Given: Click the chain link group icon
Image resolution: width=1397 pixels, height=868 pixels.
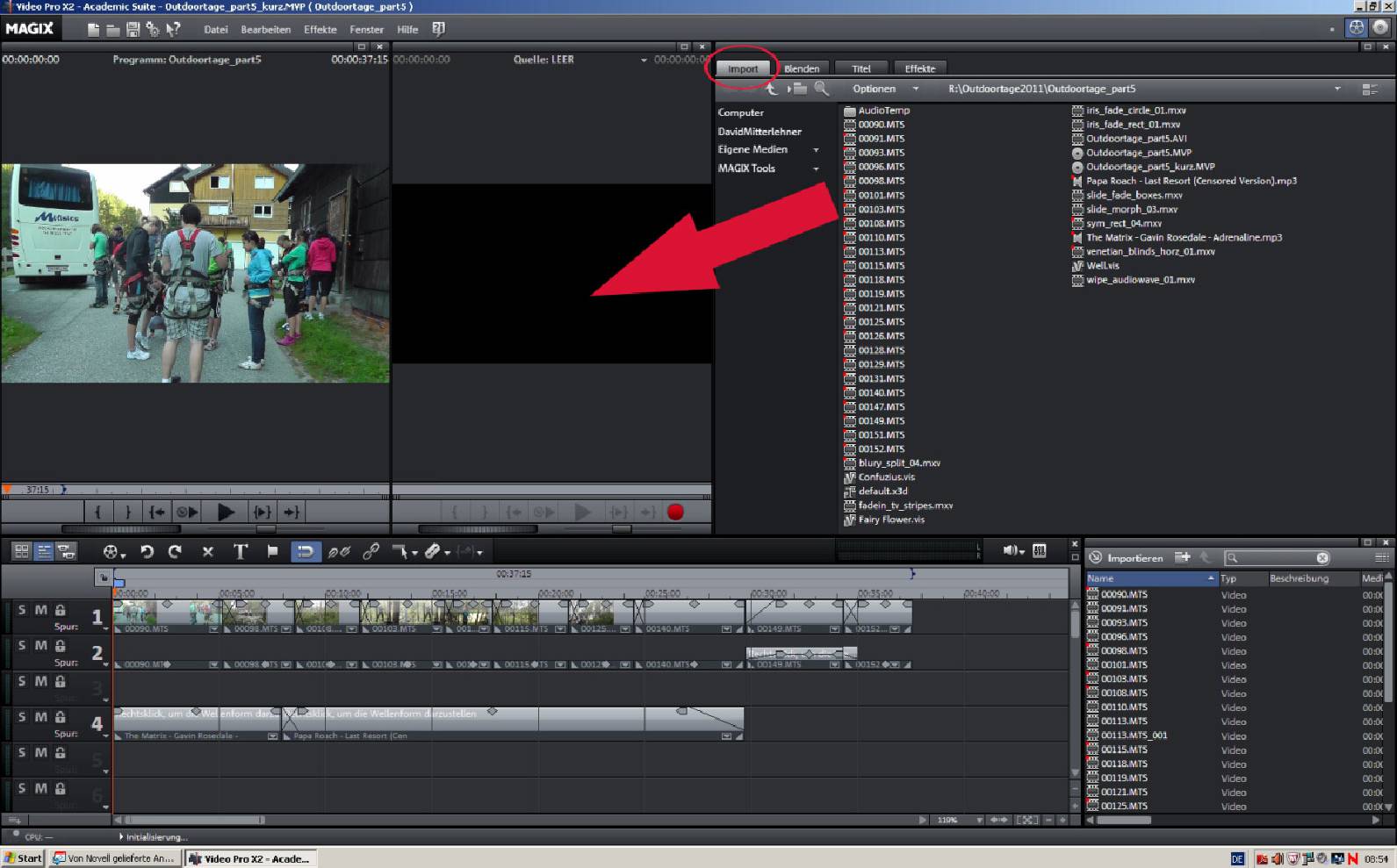Looking at the screenshot, I should (371, 551).
